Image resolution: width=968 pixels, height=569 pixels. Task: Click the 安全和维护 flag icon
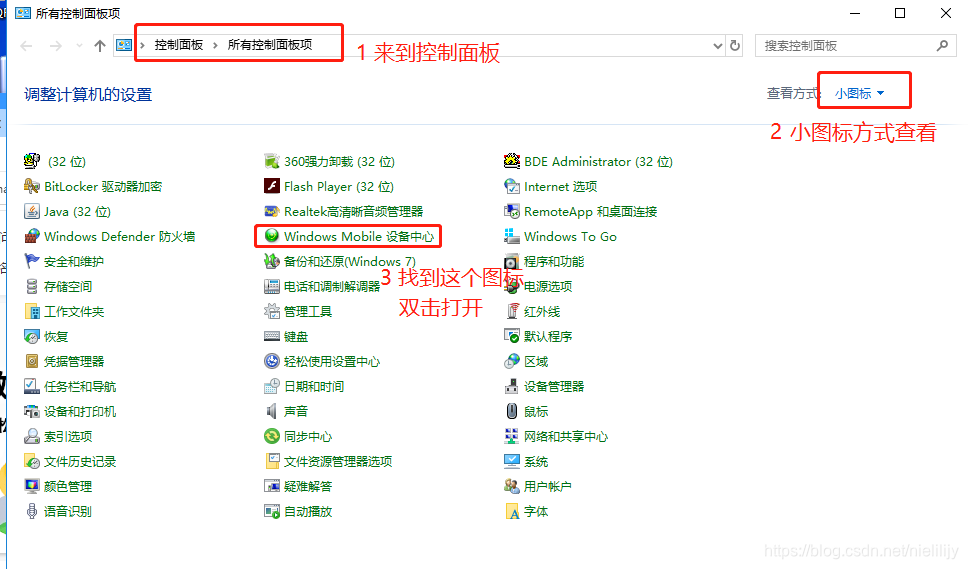[x=31, y=261]
